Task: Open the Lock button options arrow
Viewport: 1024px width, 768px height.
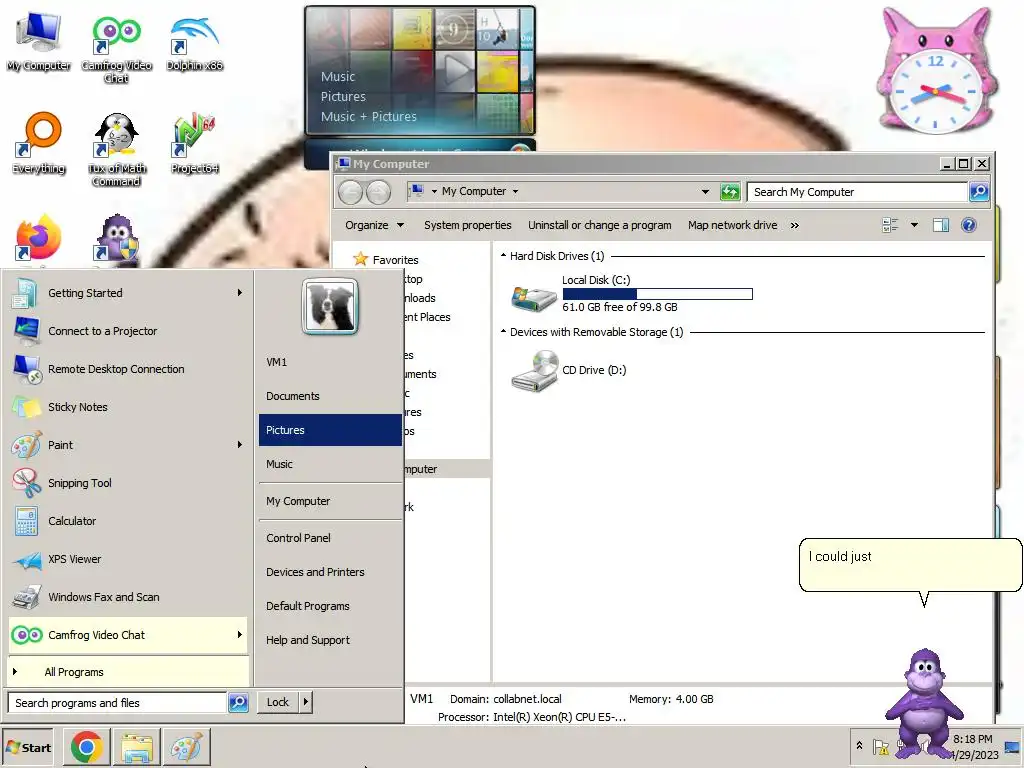Action: tap(305, 702)
